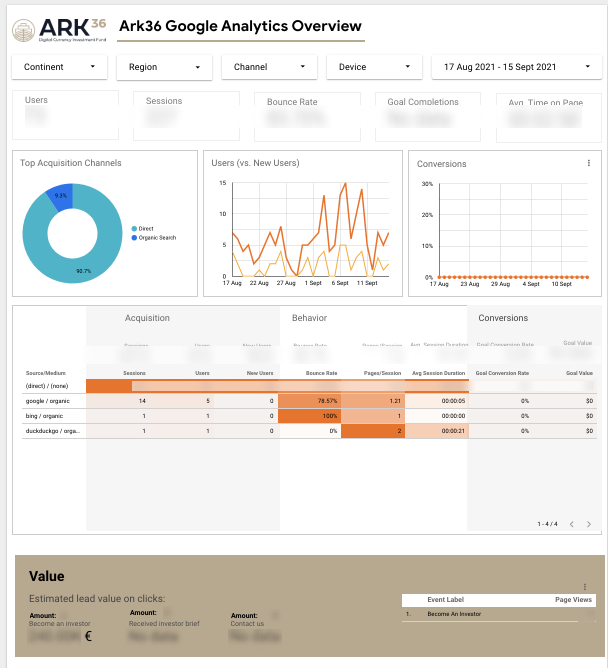Open the Channel filter dropdown
Screen dimensions: 608x668
[269, 67]
